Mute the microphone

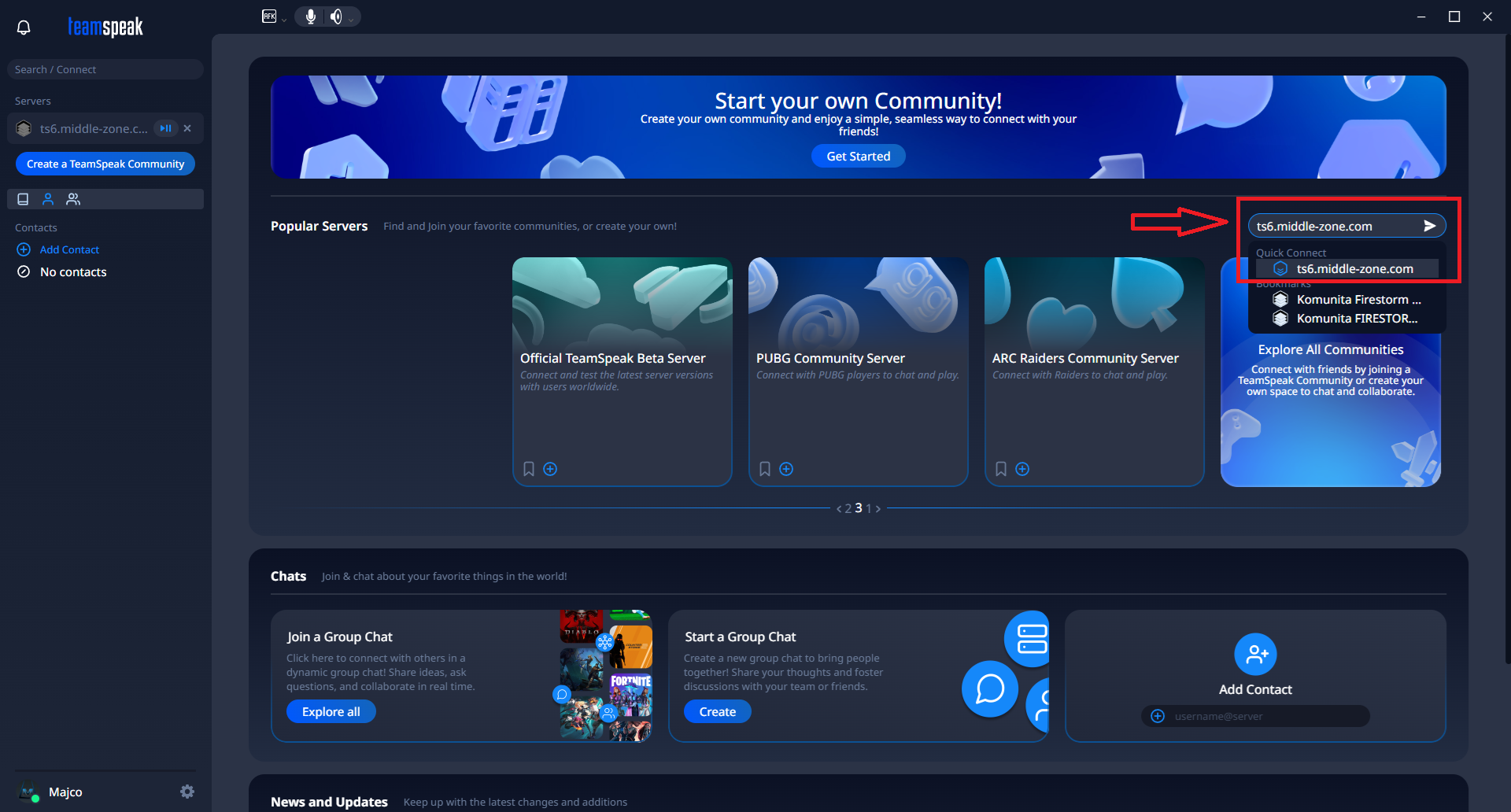click(311, 17)
